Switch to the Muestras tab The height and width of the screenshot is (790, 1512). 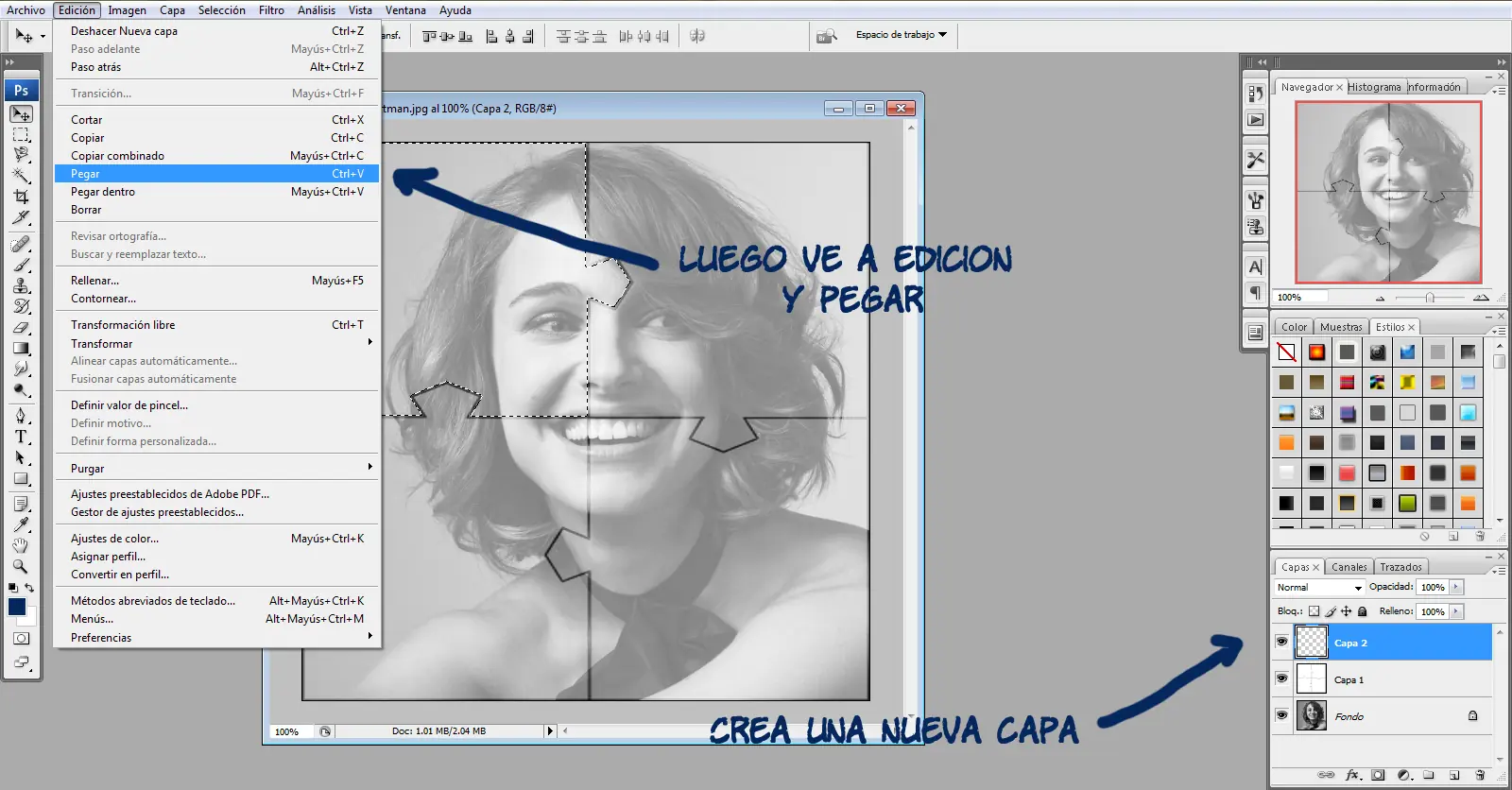pyautogui.click(x=1341, y=327)
